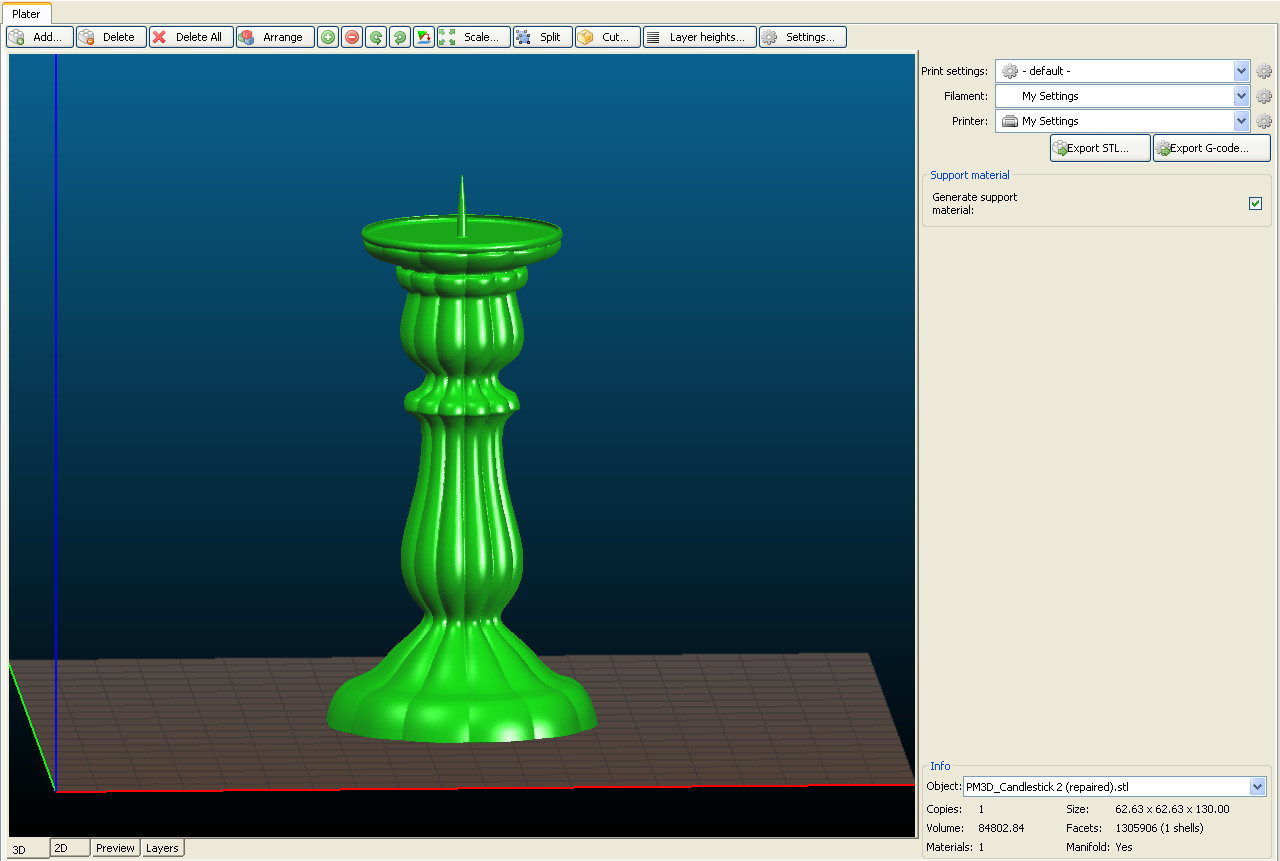Viewport: 1280px width, 861px height.
Task: Click the Export STL button
Action: 1099,148
